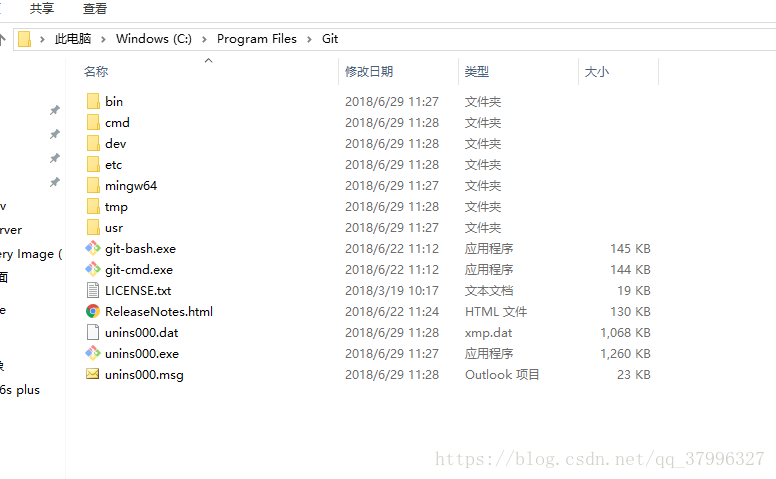Click the pin icon beside the etc row
This screenshot has height=479, width=776.
[54, 158]
